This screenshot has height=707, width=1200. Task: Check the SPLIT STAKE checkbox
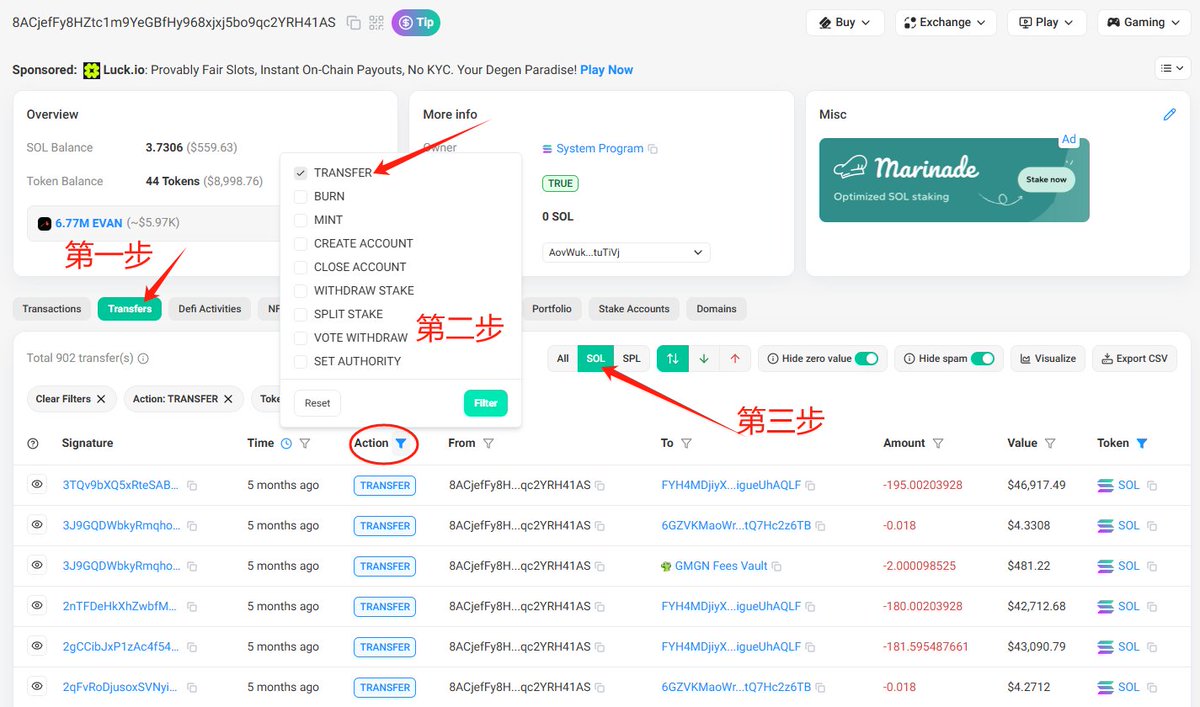[301, 314]
